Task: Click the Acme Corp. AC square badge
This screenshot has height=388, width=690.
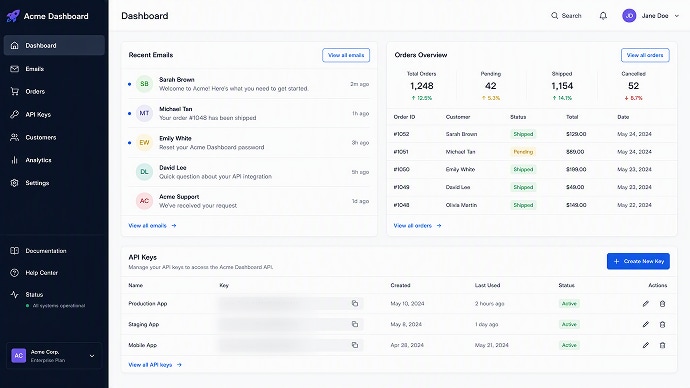Action: 18,355
